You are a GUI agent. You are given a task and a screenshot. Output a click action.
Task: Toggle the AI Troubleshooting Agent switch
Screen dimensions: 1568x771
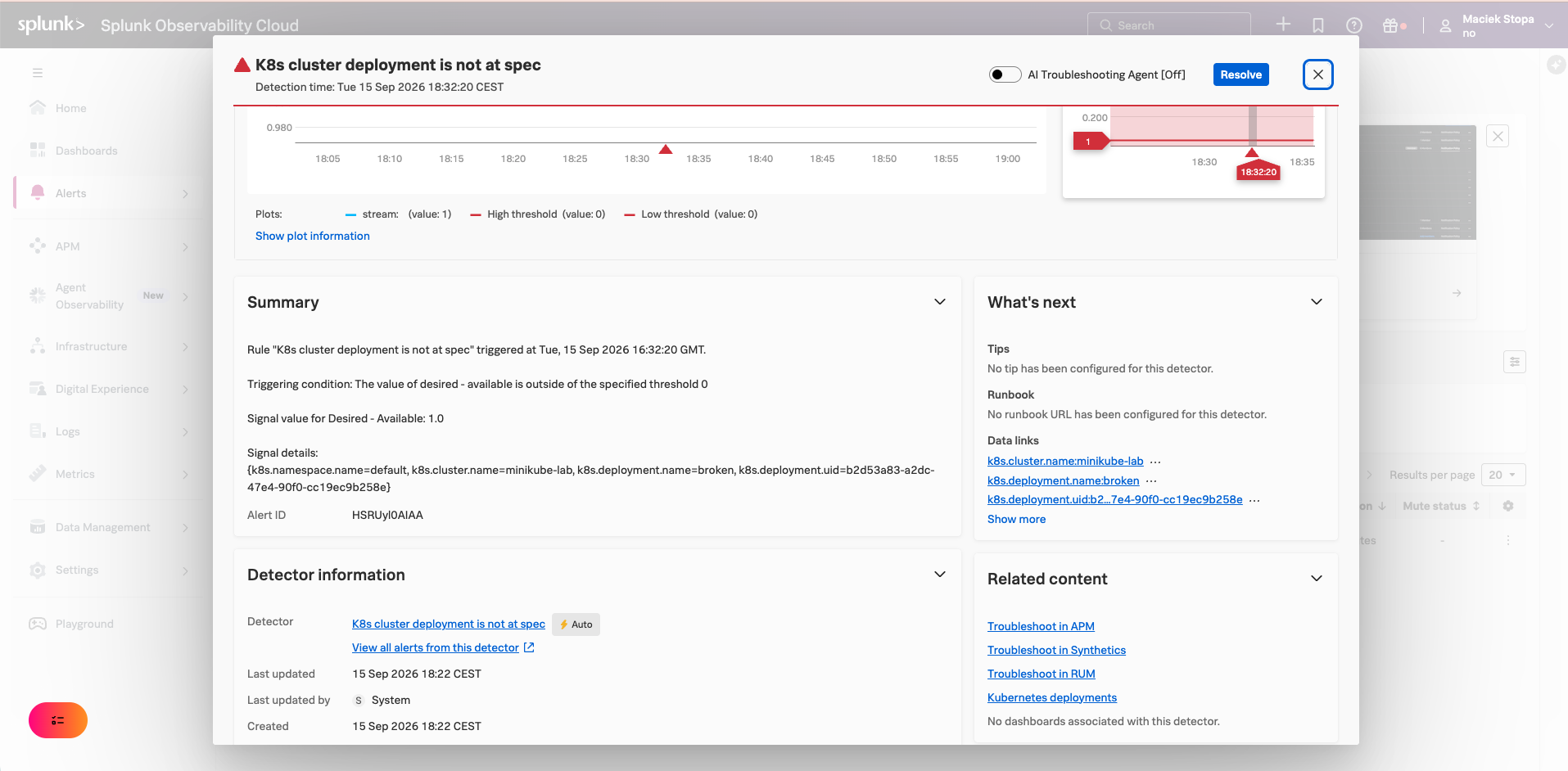(x=1005, y=74)
